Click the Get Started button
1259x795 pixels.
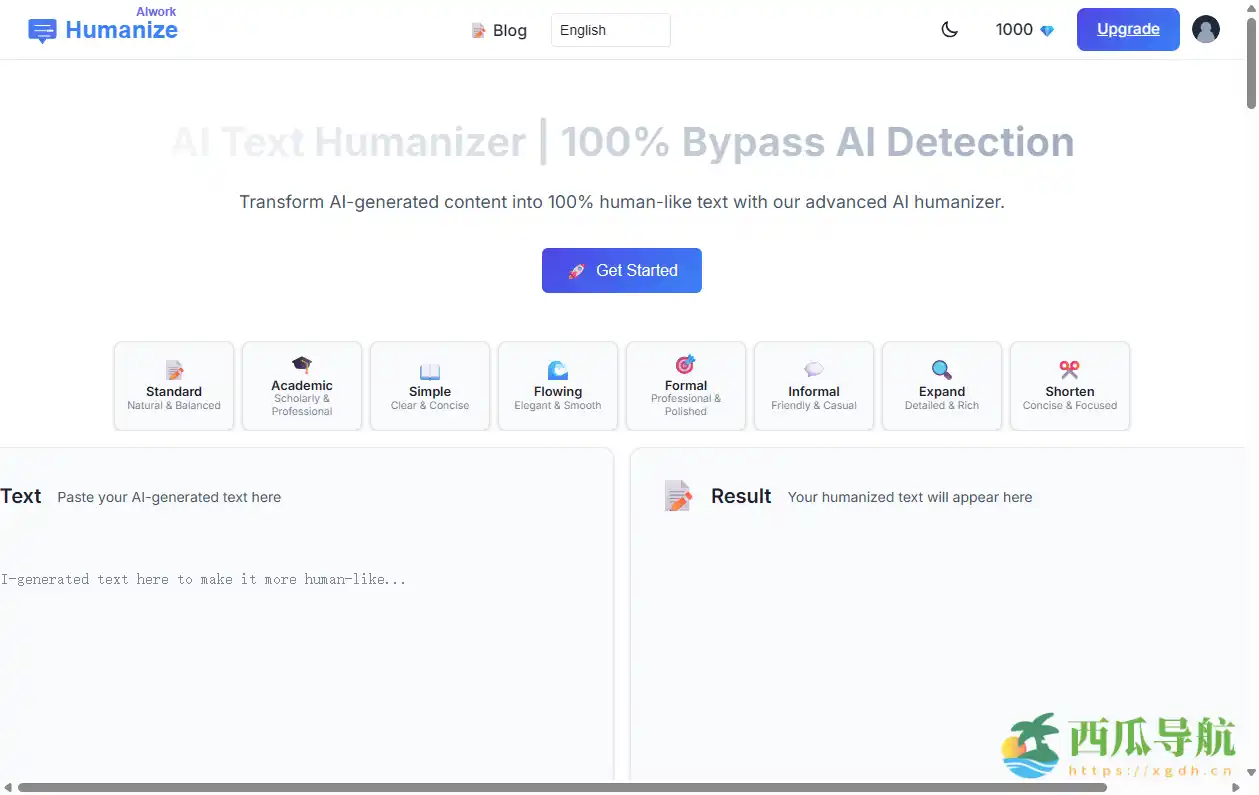621,270
